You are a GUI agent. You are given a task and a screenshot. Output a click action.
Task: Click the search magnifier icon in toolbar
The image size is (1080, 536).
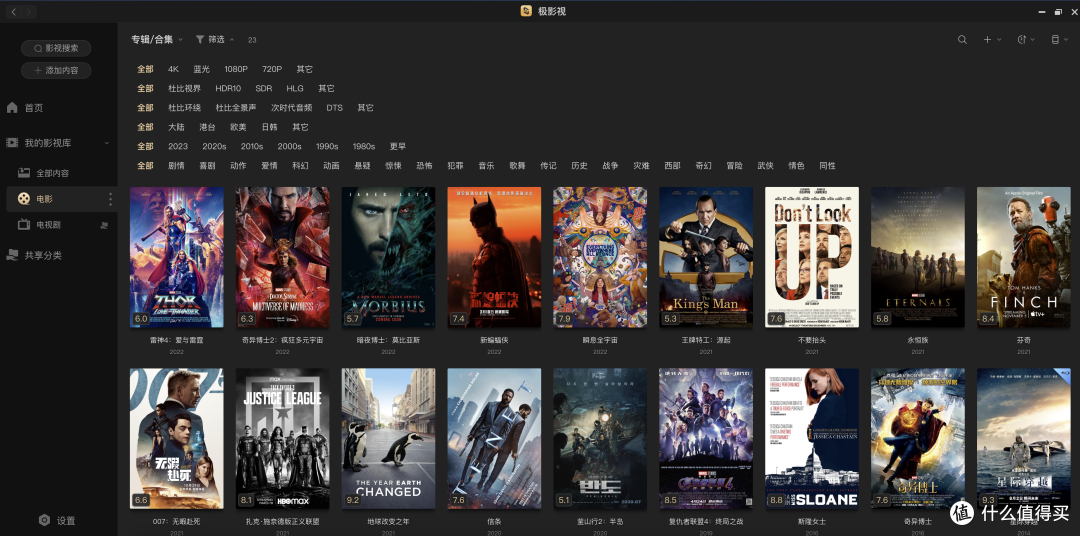(962, 40)
